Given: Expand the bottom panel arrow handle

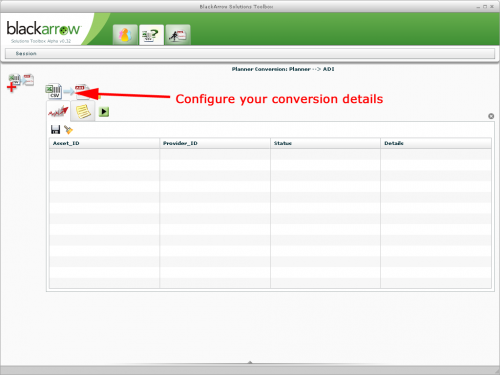Looking at the screenshot, I should click(250, 362).
